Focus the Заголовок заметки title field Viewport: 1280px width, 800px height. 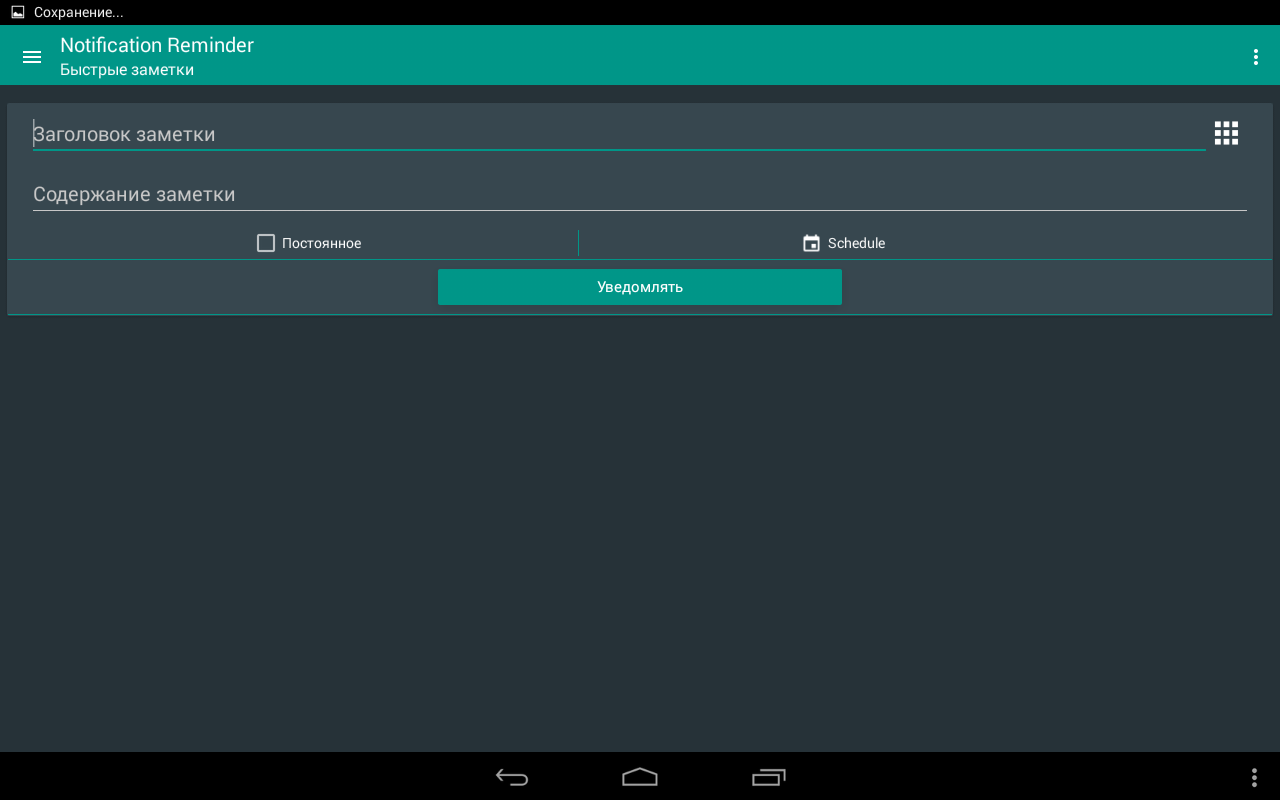point(619,134)
